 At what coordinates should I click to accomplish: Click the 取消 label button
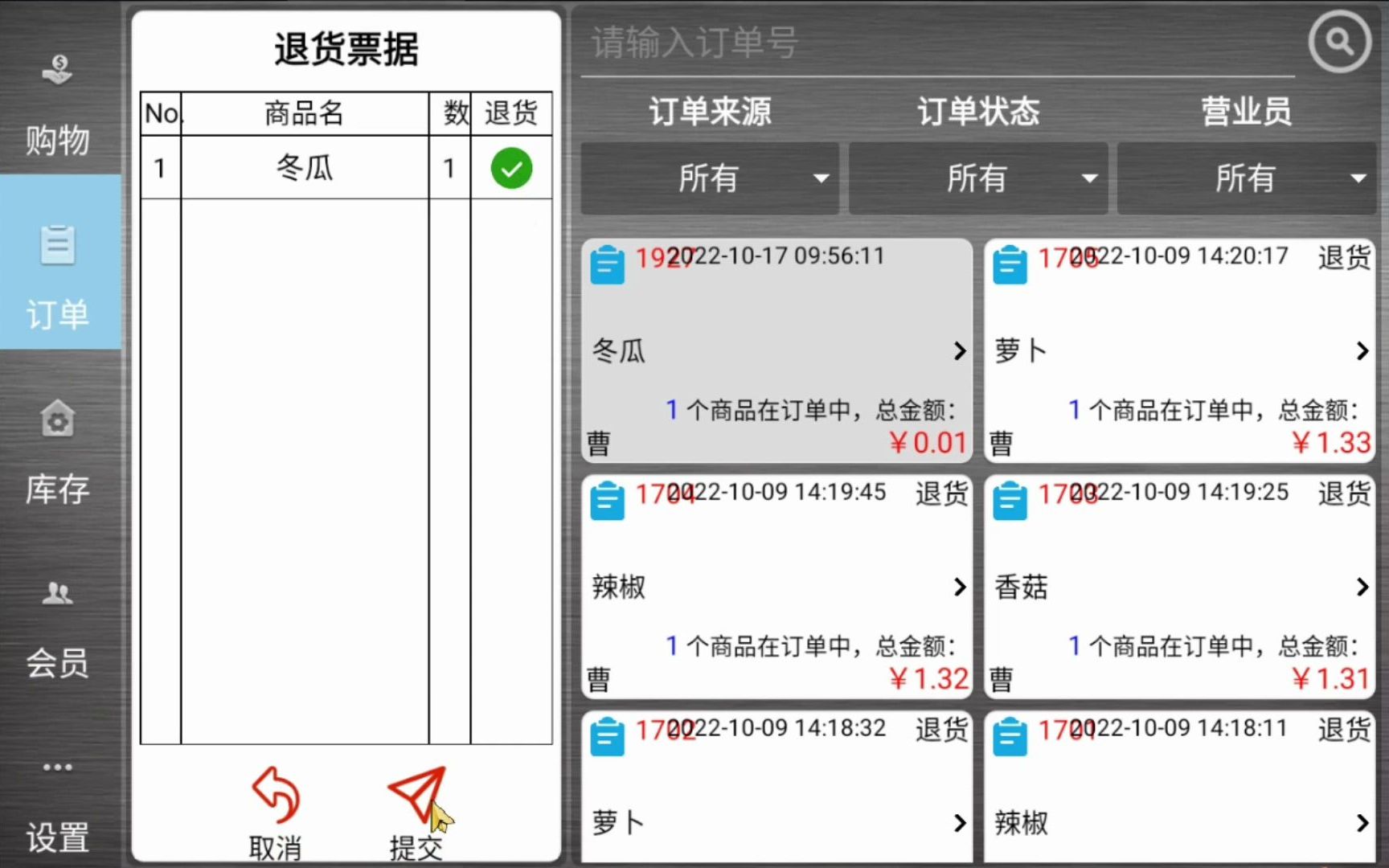pyautogui.click(x=275, y=848)
